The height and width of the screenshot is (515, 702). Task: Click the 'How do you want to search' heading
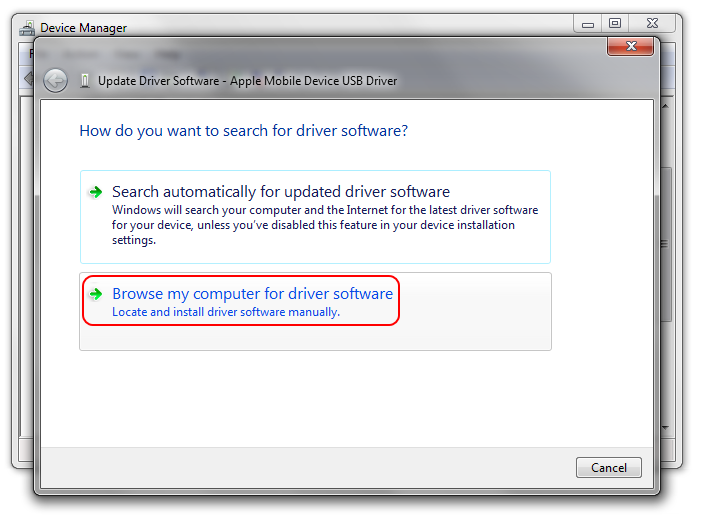243,131
